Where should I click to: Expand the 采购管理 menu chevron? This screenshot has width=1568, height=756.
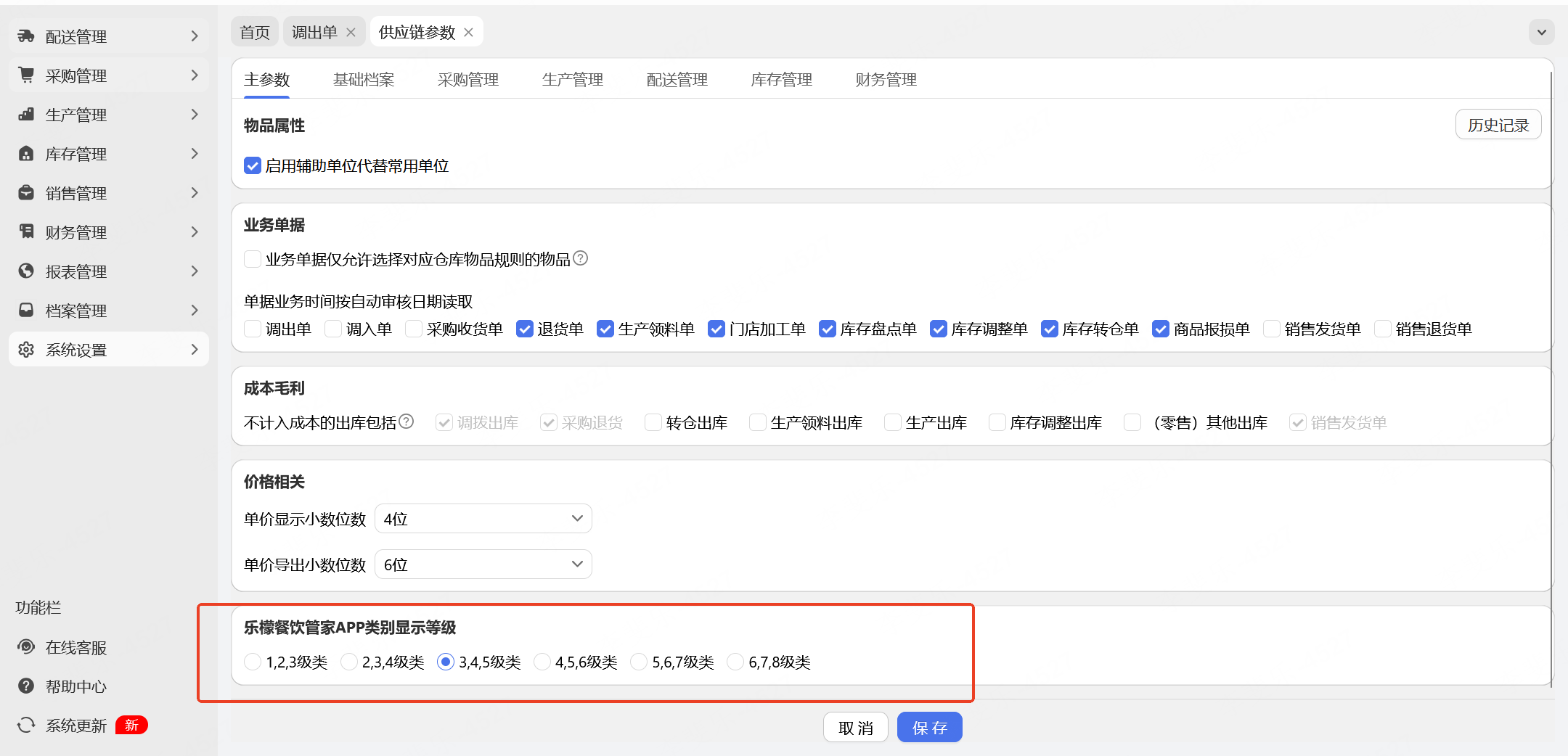(194, 75)
